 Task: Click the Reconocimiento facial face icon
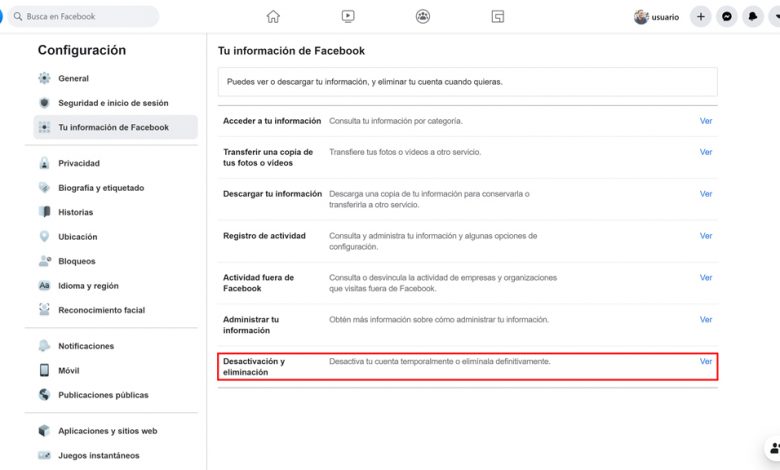tap(44, 310)
